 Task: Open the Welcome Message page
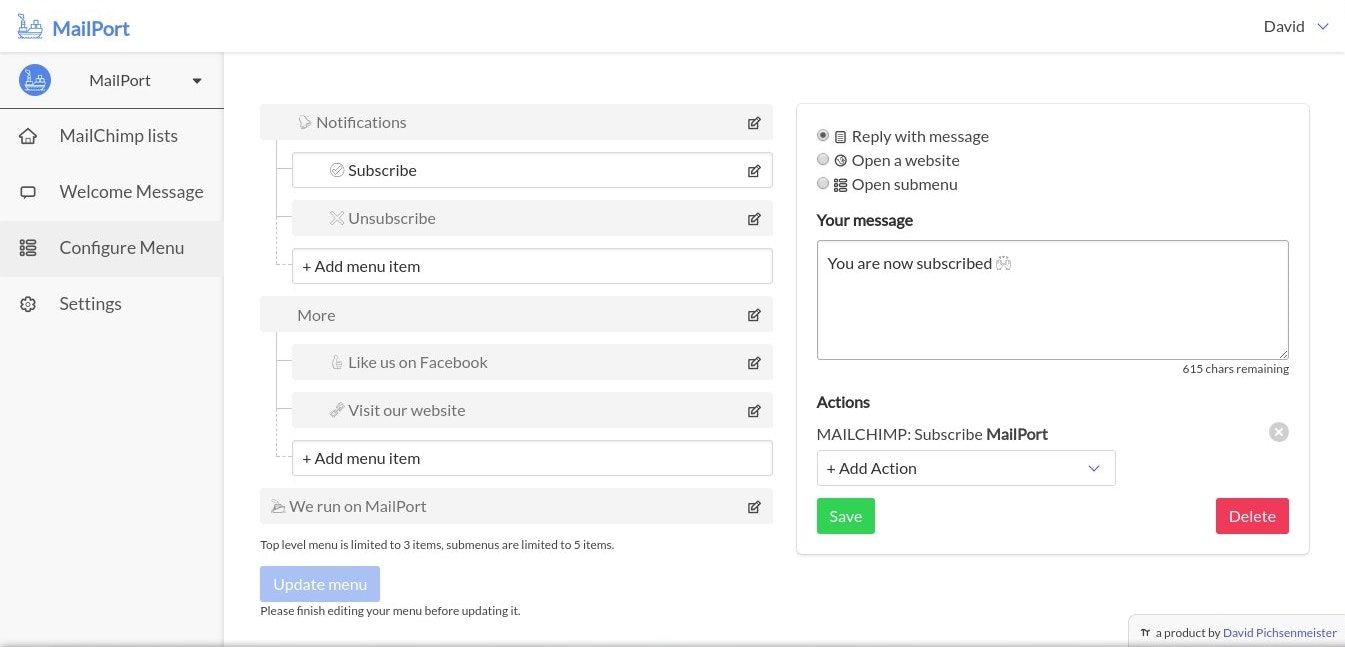131,192
